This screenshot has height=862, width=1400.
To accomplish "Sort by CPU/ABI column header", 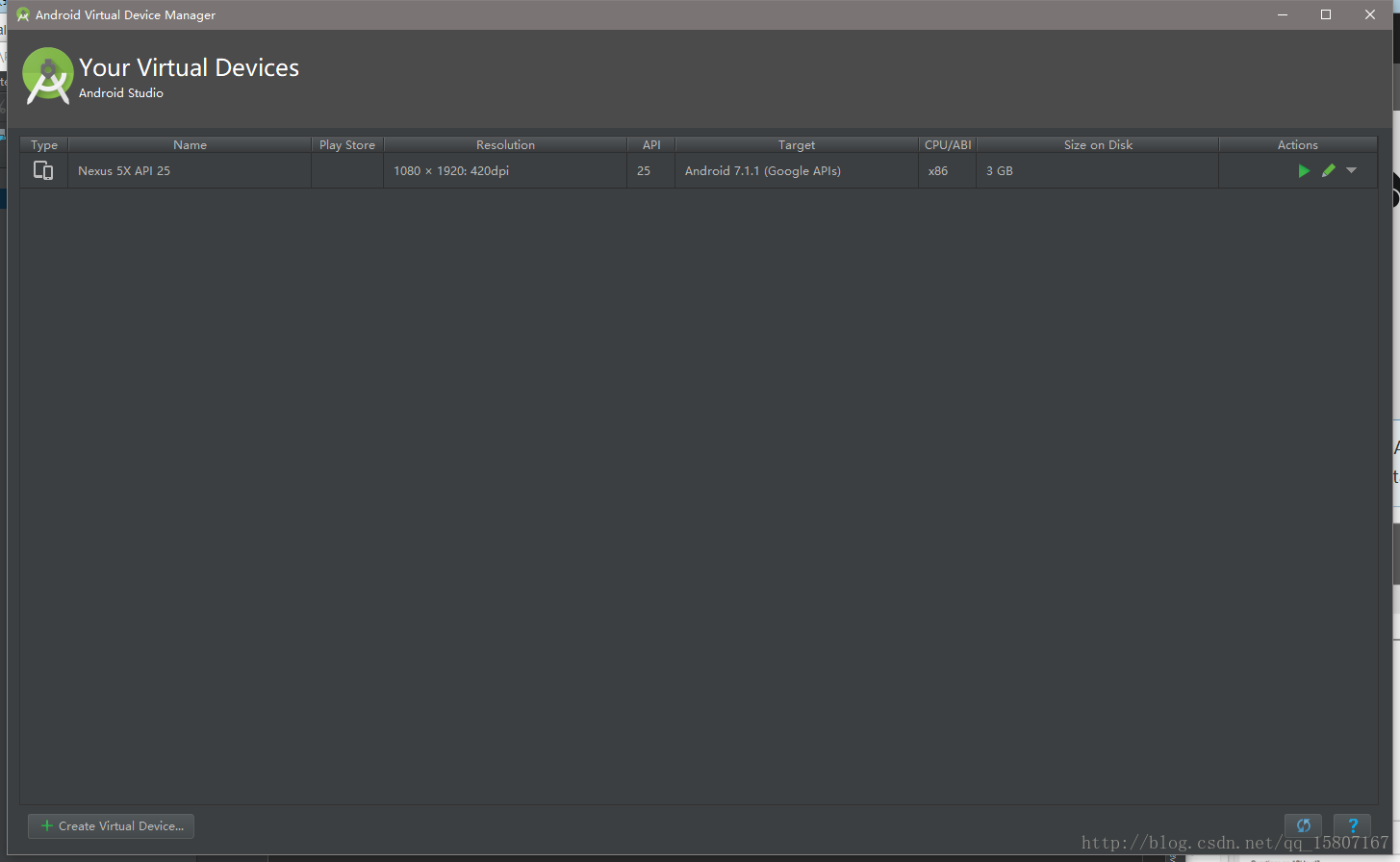I will point(948,144).
